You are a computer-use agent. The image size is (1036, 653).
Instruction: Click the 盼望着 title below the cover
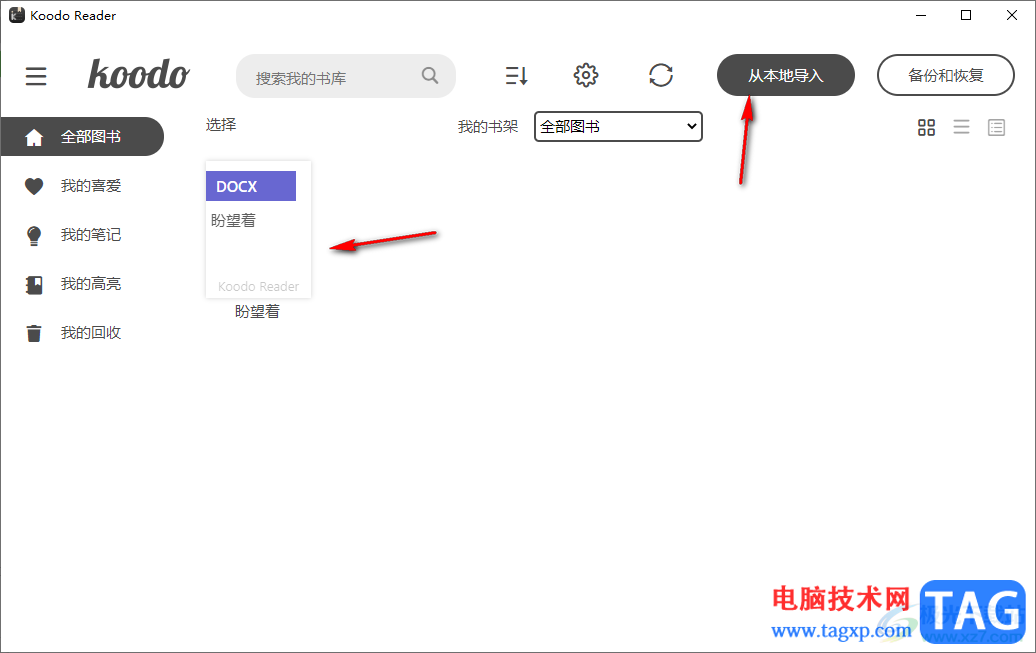click(x=258, y=312)
